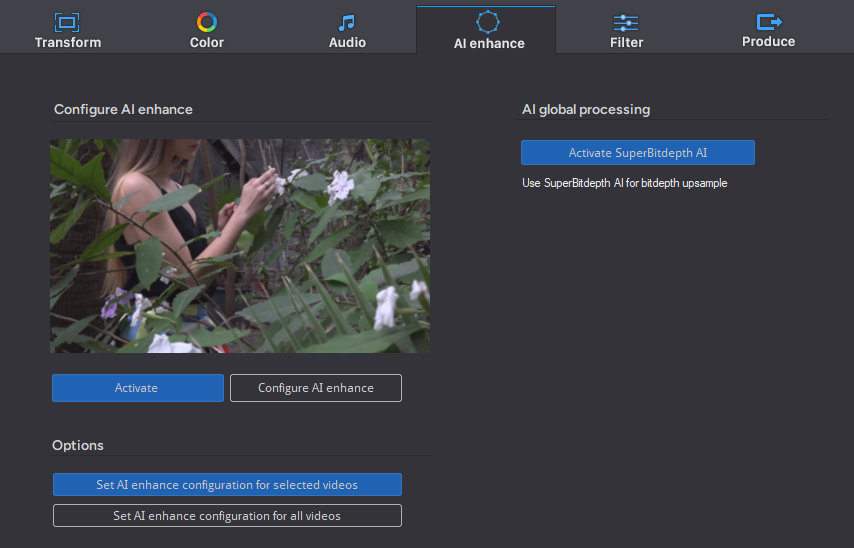Click the 'Options' section heading

78,446
